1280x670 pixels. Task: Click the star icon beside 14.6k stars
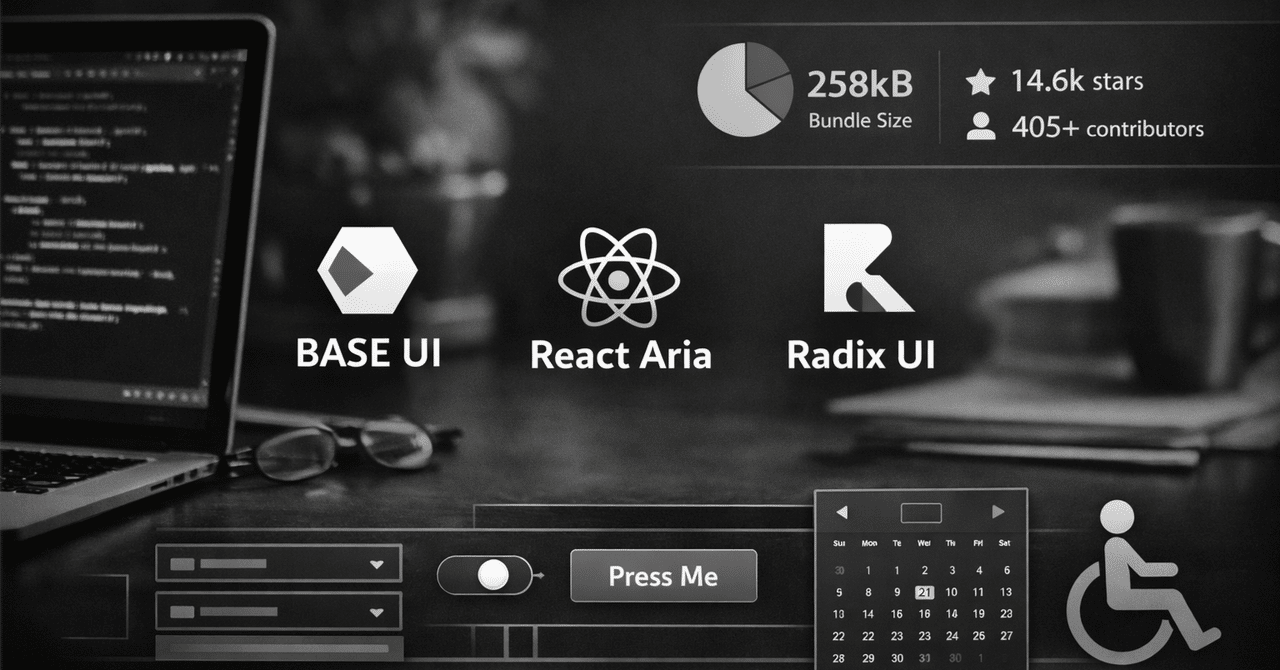point(981,82)
